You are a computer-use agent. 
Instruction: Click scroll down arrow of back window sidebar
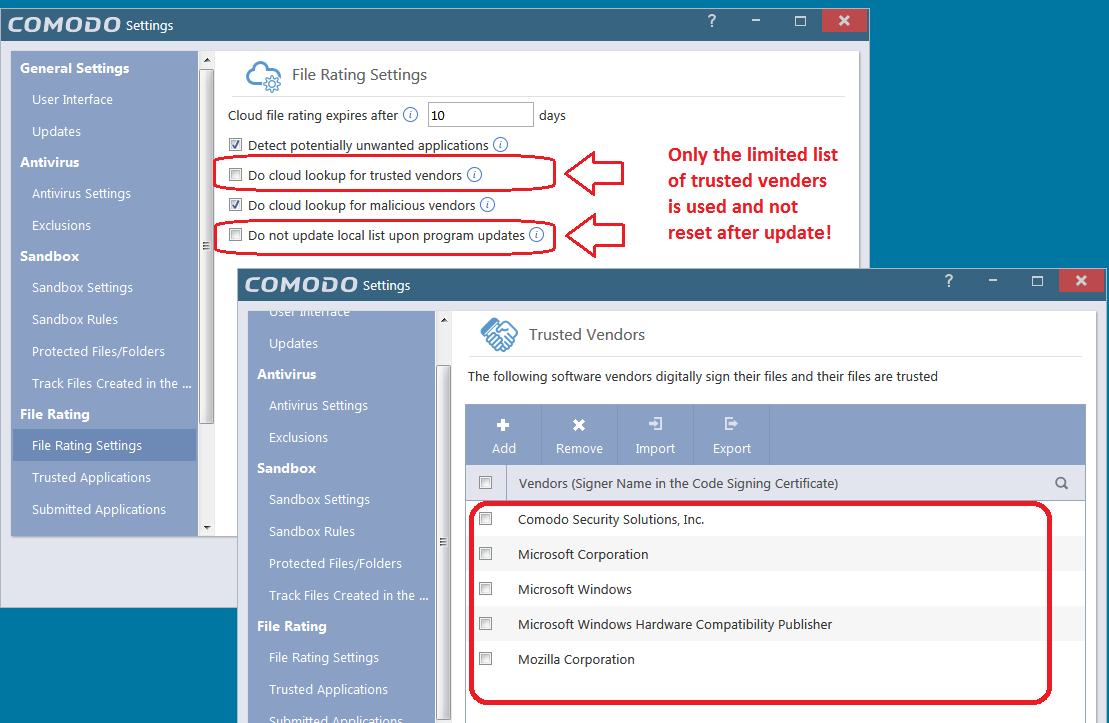point(207,527)
